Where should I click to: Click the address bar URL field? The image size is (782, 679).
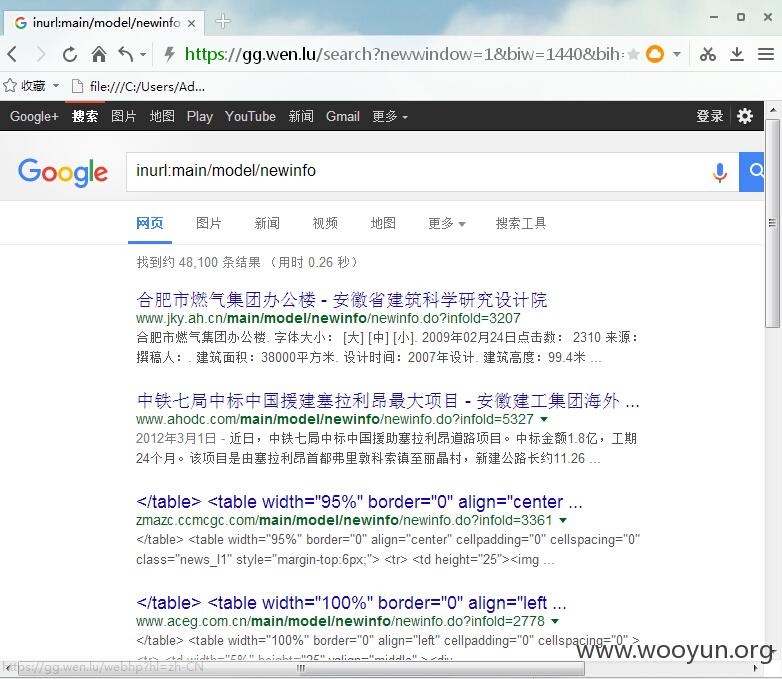tap(404, 54)
